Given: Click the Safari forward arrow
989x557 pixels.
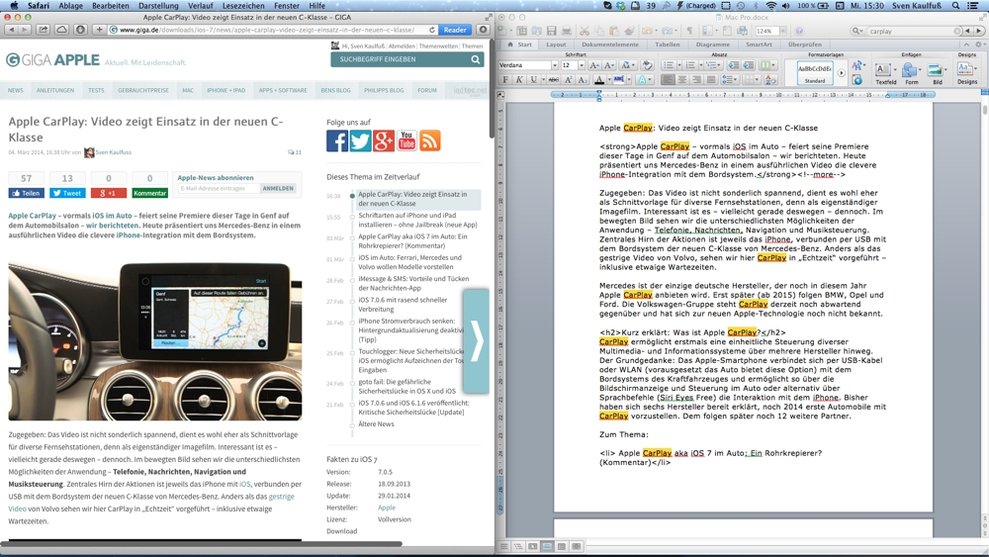Looking at the screenshot, I should pos(25,30).
